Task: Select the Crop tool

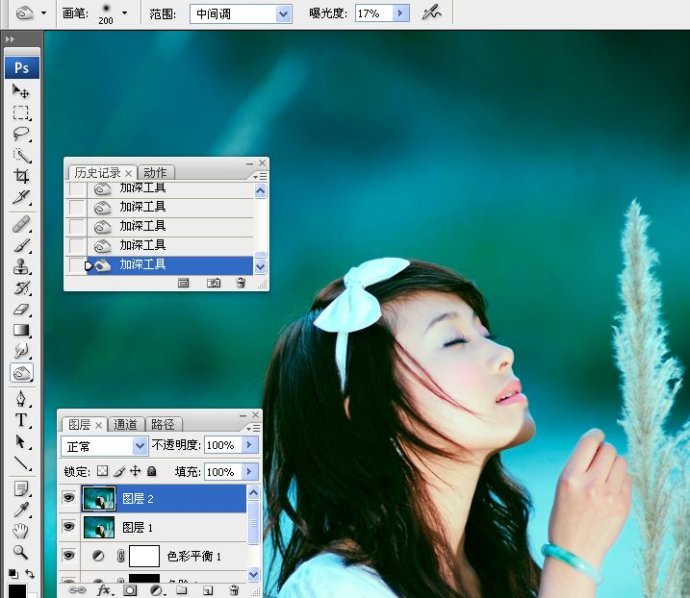Action: click(x=21, y=175)
